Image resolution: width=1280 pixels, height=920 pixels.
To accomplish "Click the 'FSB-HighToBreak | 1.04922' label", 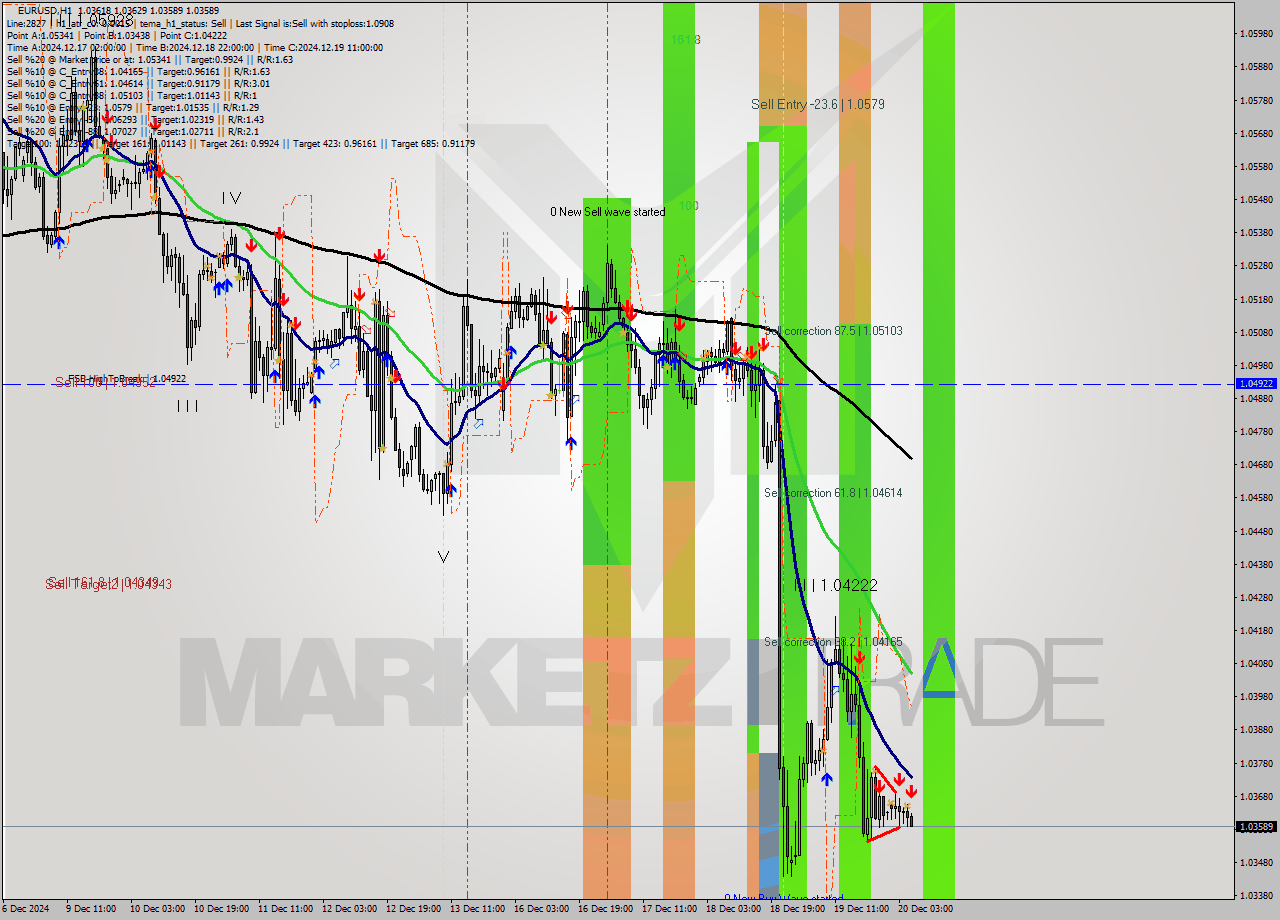I will 127,379.
